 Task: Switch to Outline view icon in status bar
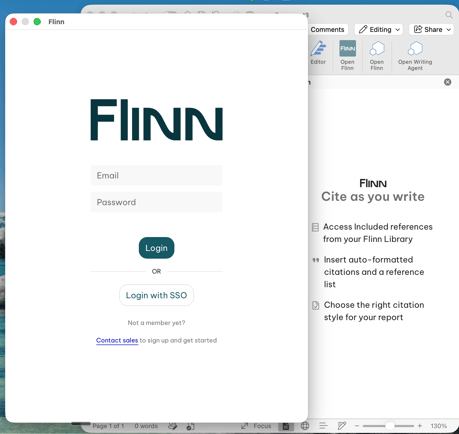click(x=323, y=426)
